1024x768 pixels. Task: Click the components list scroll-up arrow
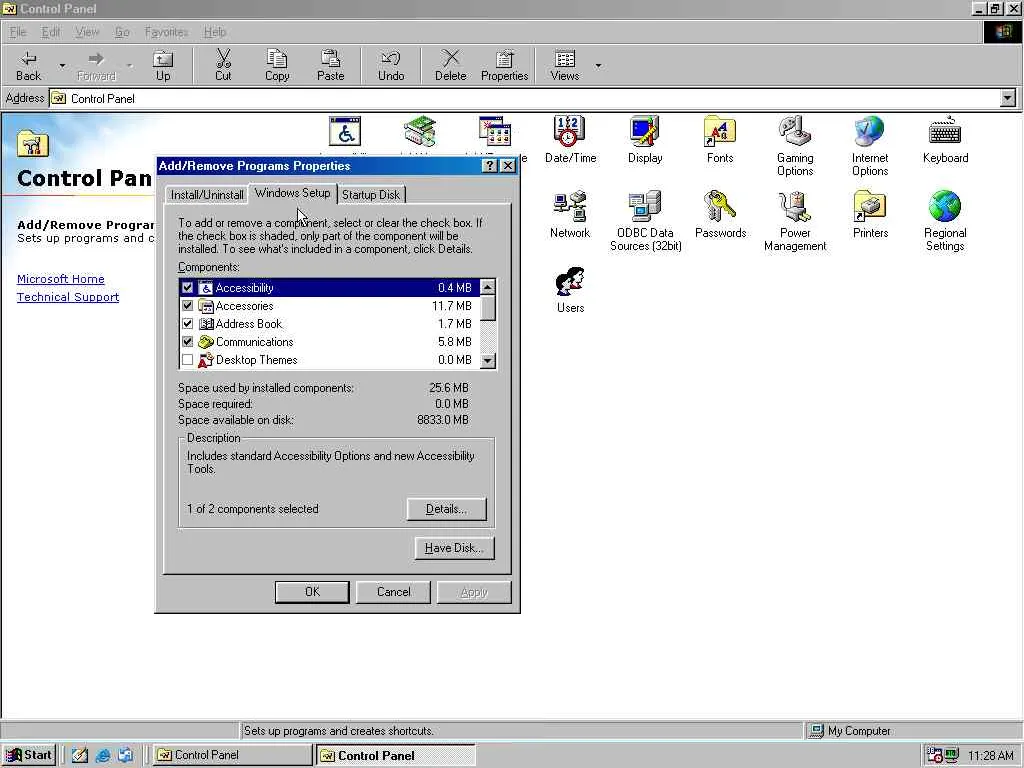[488, 287]
